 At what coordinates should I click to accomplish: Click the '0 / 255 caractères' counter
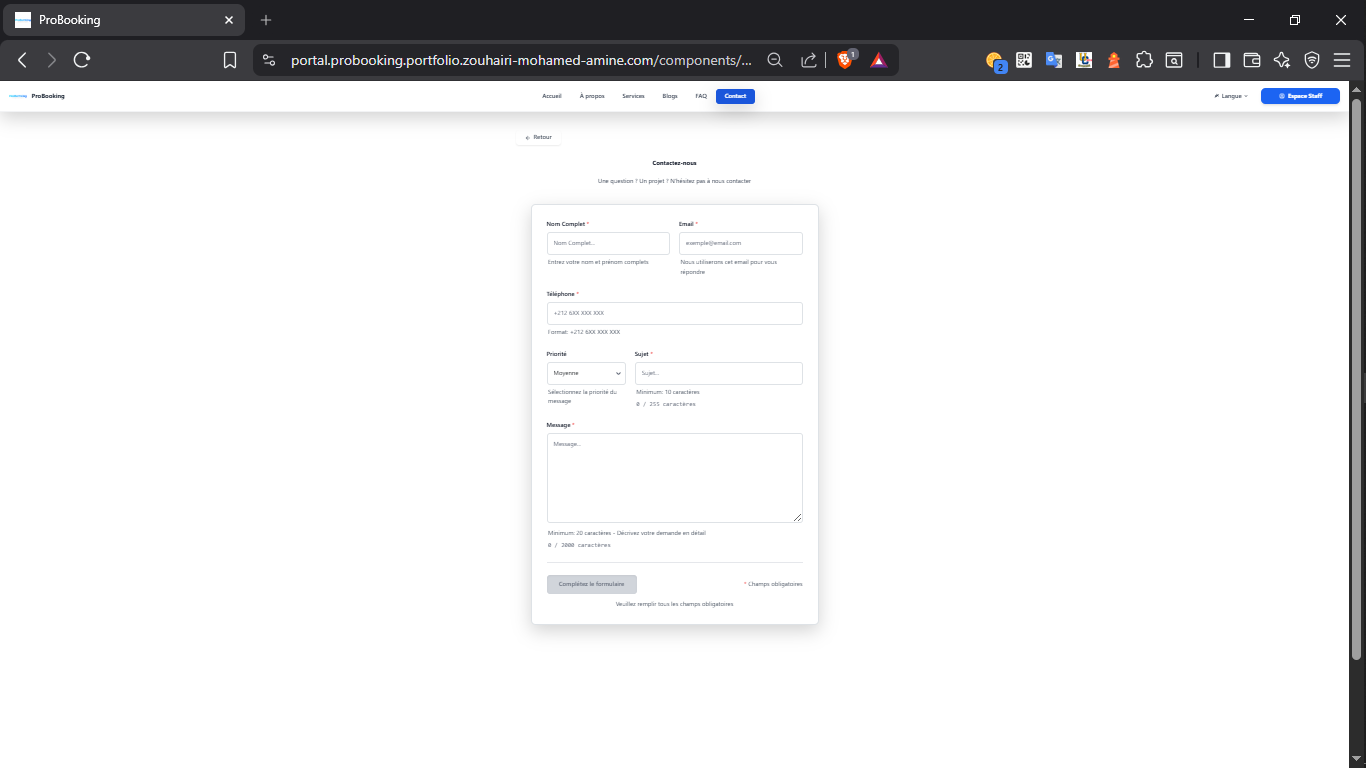point(666,404)
